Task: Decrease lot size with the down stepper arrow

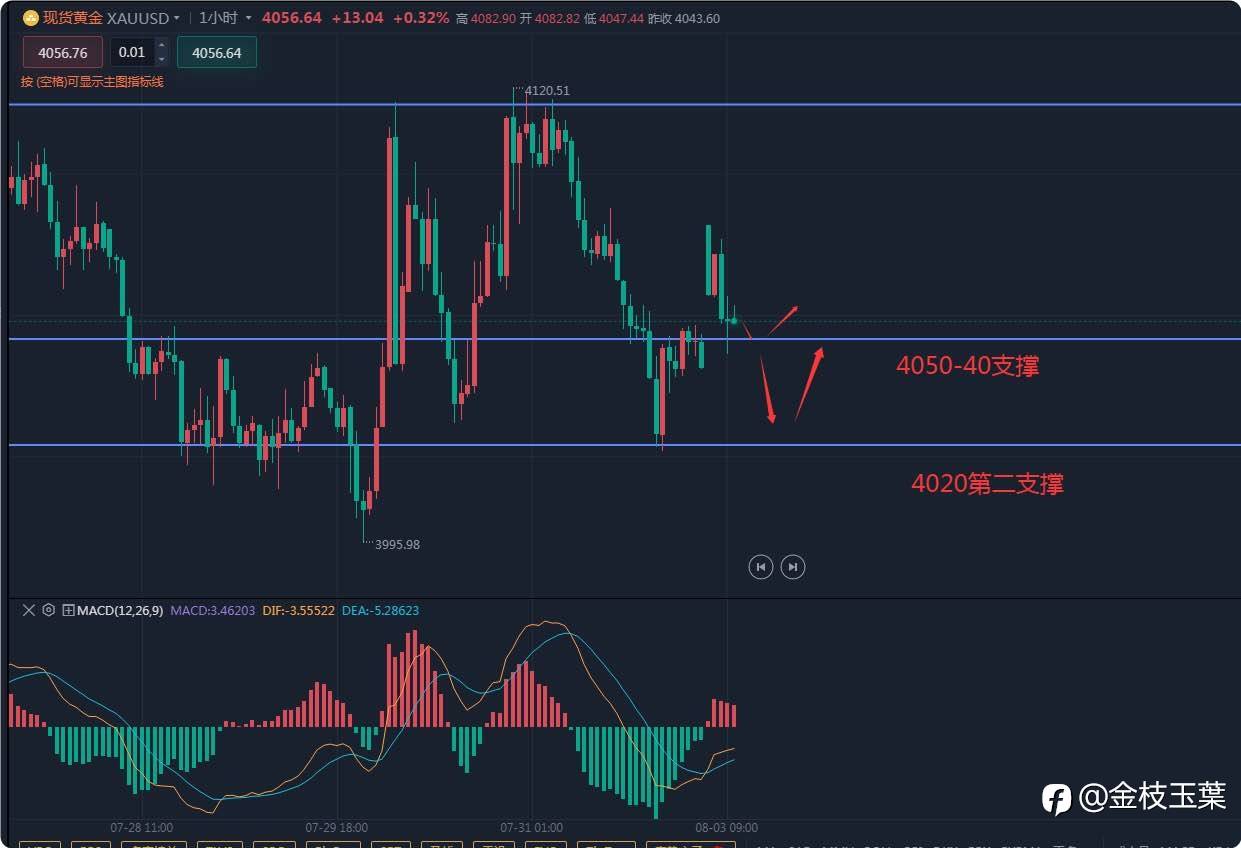Action: (x=162, y=59)
